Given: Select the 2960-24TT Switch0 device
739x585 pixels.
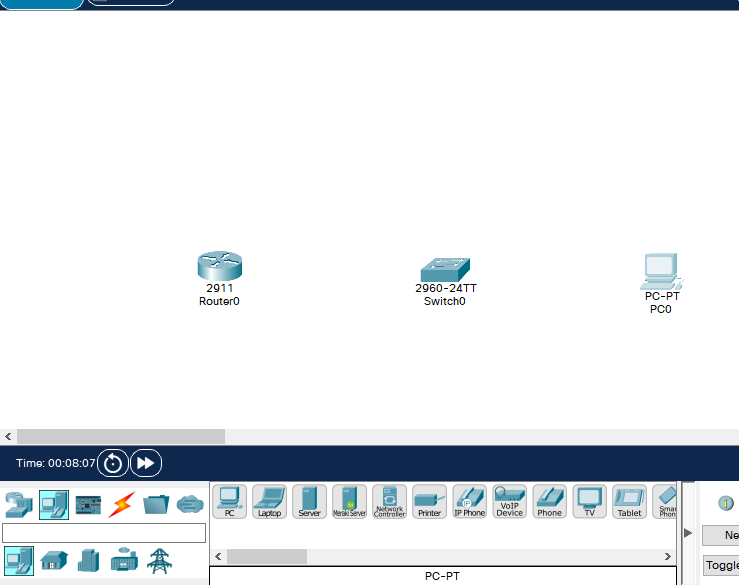Looking at the screenshot, I should point(445,270).
